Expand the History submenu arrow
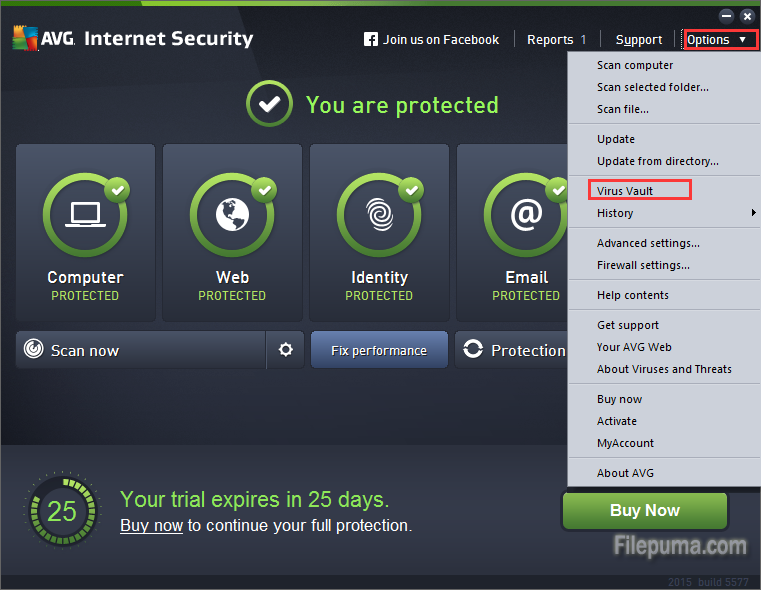 (x=753, y=213)
